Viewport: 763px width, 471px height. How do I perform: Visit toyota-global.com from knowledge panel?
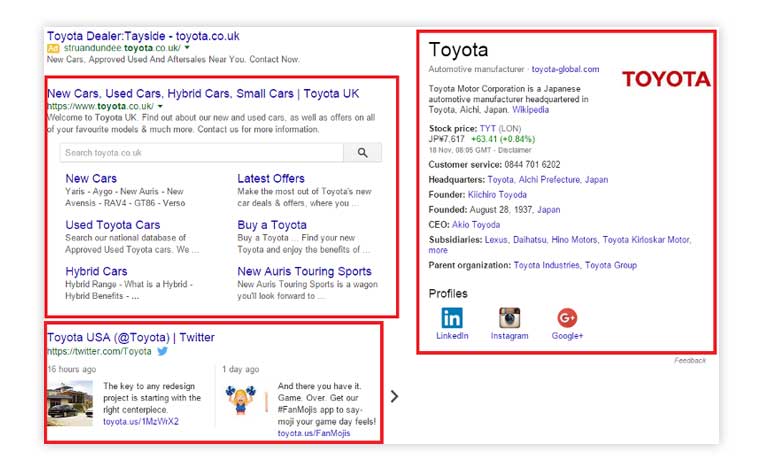click(x=565, y=69)
